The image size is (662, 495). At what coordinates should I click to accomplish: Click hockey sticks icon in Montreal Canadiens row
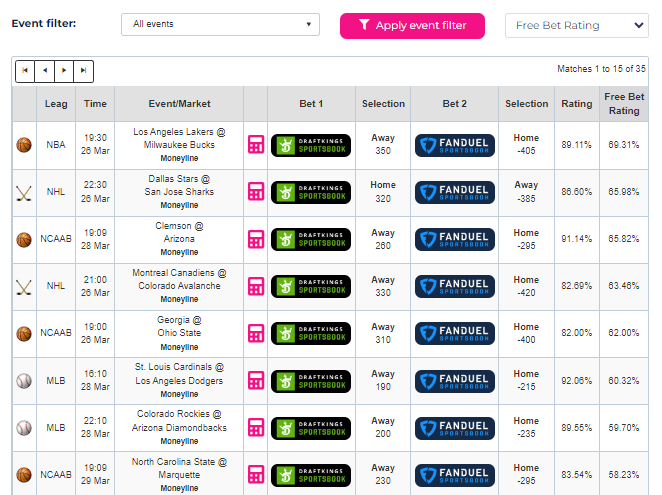(x=24, y=287)
